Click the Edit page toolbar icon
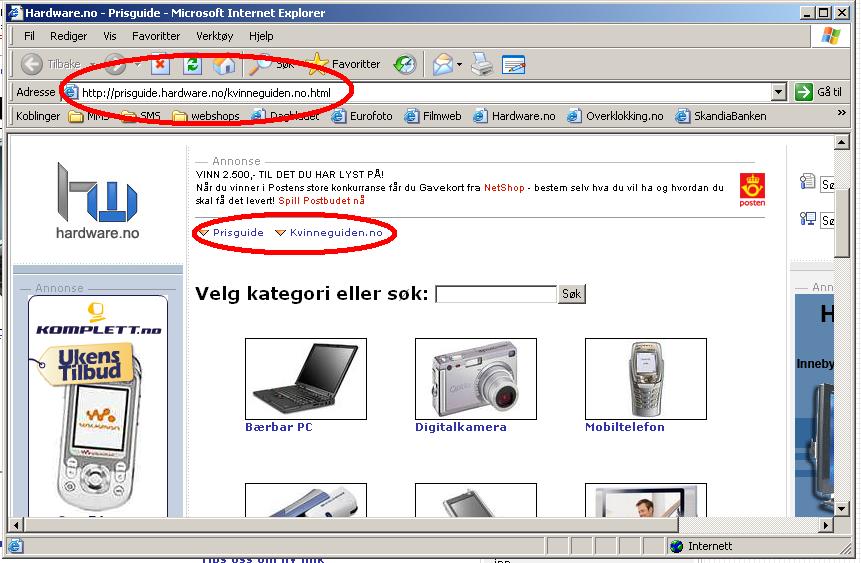The width and height of the screenshot is (861, 563). click(513, 64)
